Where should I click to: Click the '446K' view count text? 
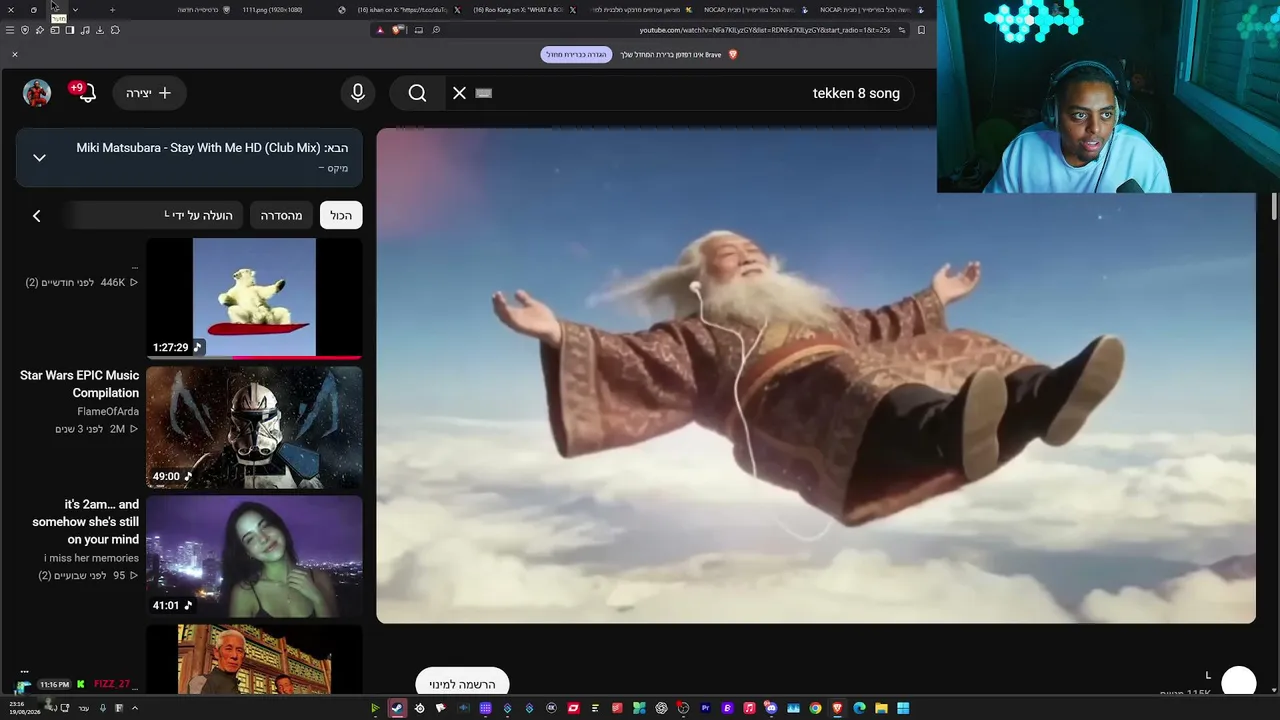point(113,283)
